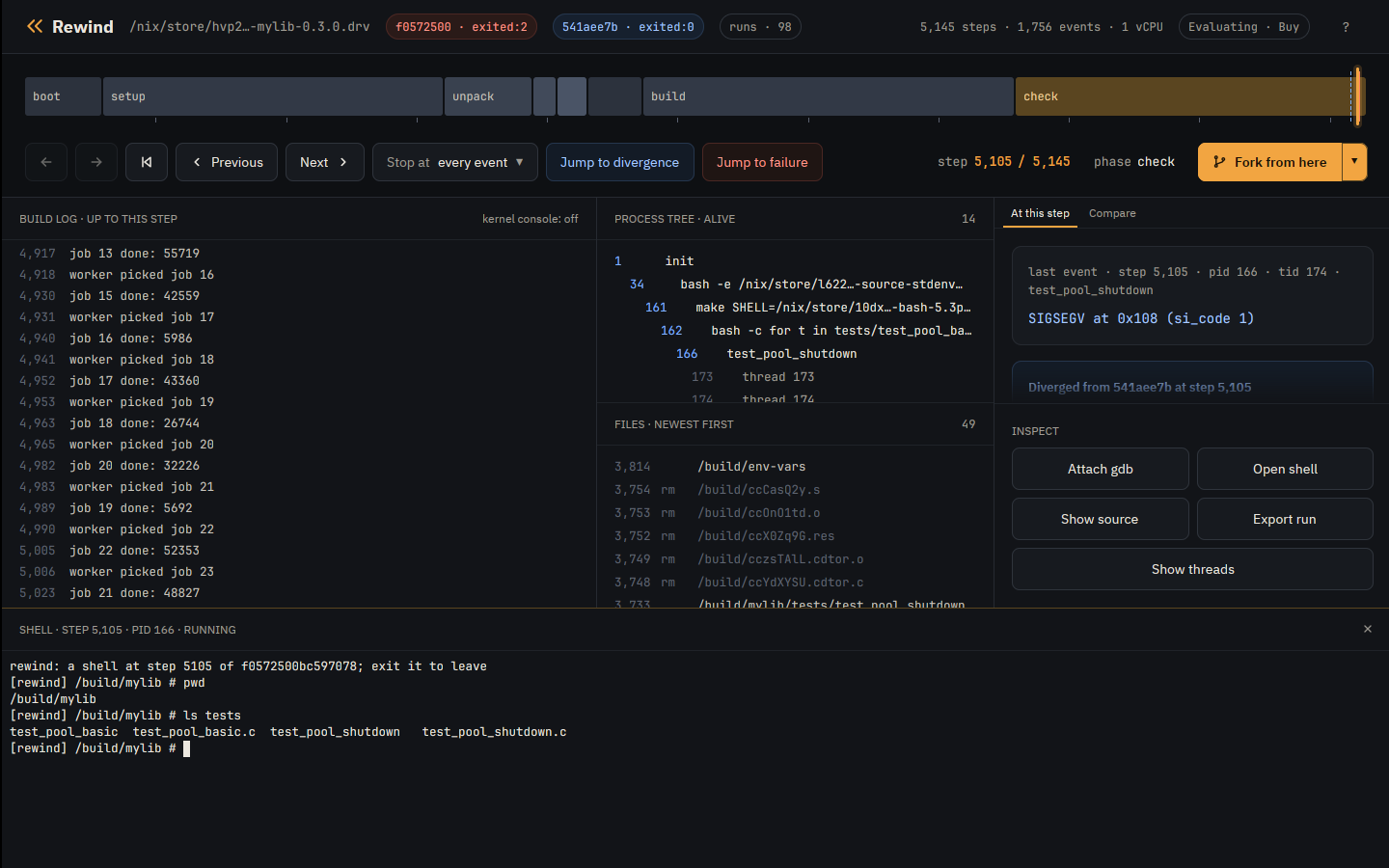Switch to the Compare tab
Viewport: 1389px width, 868px height.
(x=1112, y=213)
